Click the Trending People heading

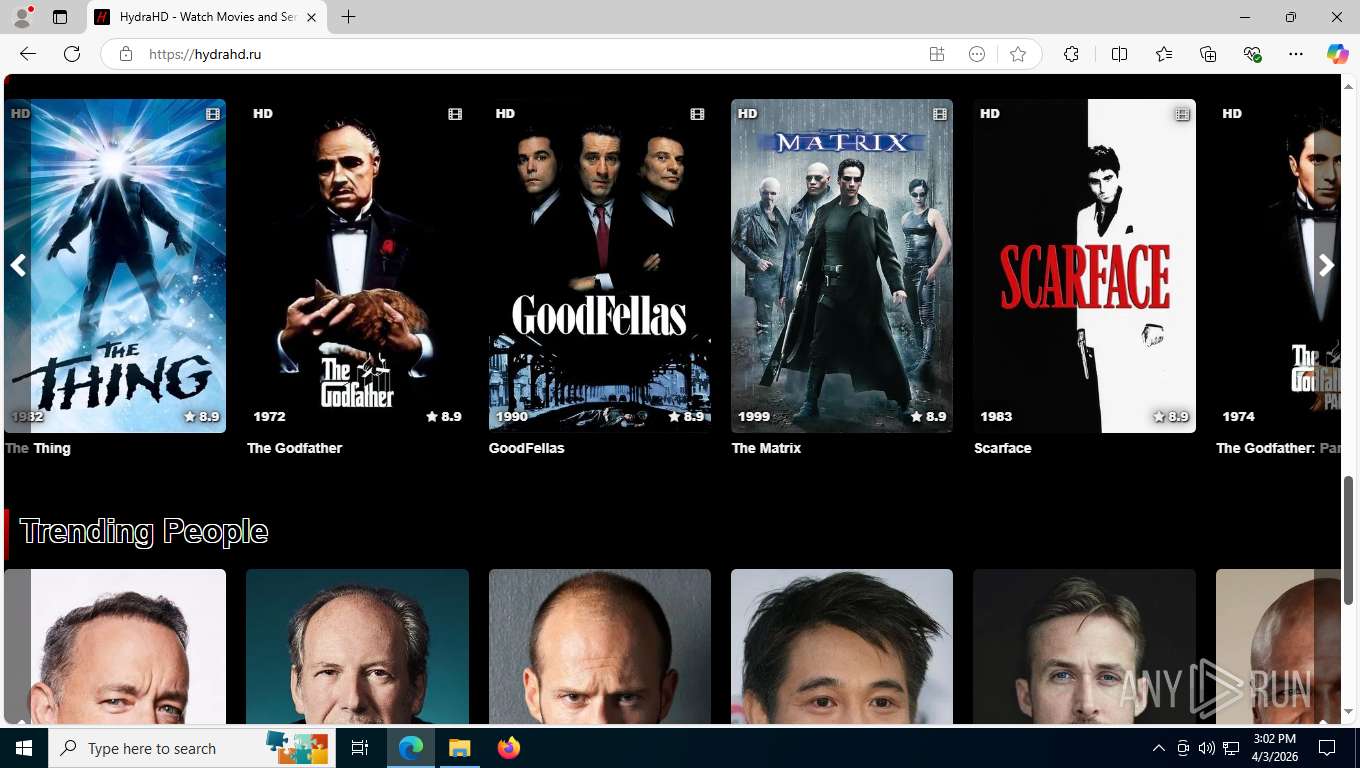click(x=144, y=531)
